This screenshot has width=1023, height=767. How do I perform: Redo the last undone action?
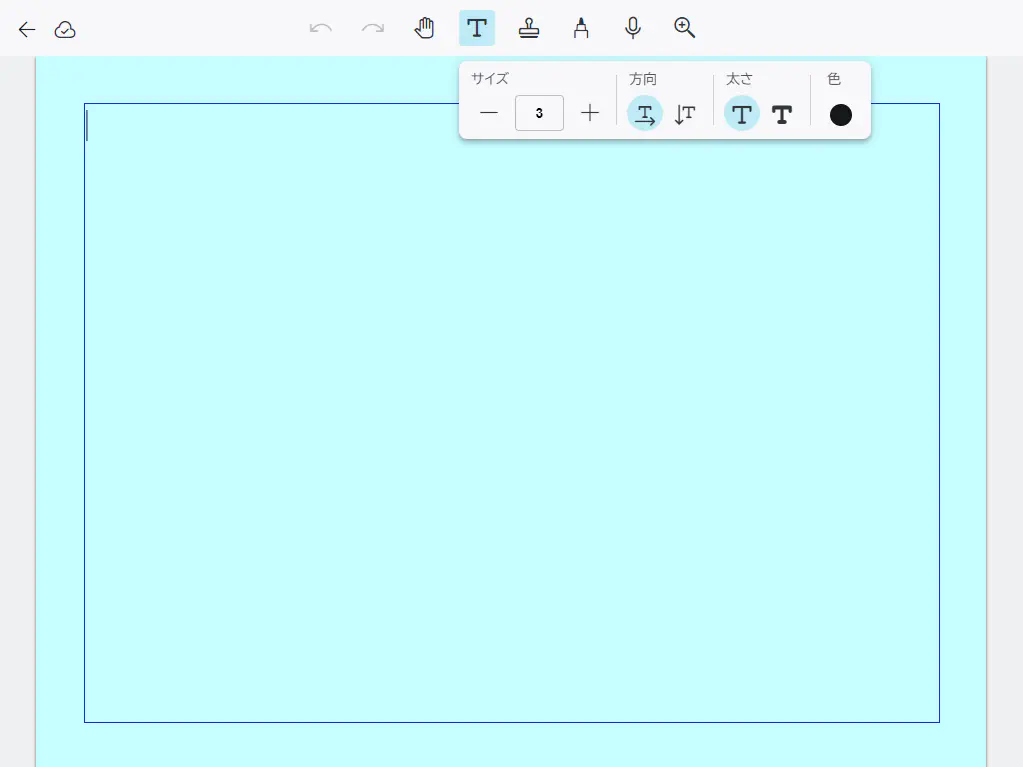pyautogui.click(x=373, y=28)
